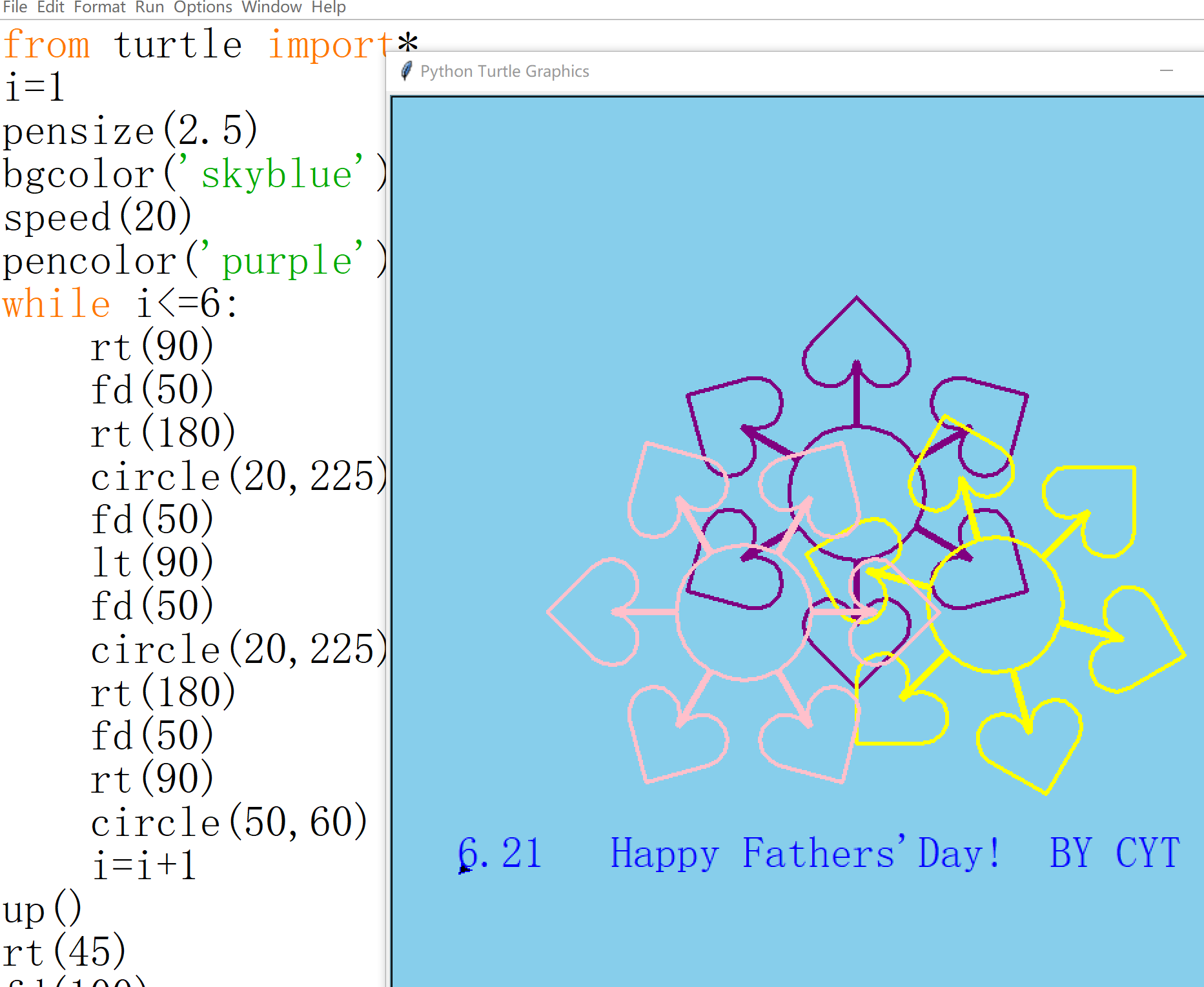
Task: Open the Edit menu
Action: [x=50, y=7]
